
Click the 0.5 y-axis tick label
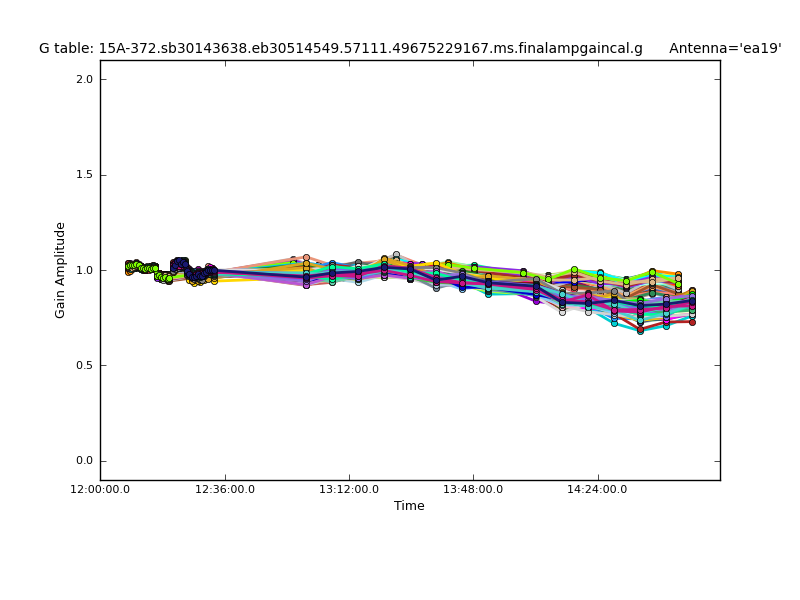click(x=84, y=365)
